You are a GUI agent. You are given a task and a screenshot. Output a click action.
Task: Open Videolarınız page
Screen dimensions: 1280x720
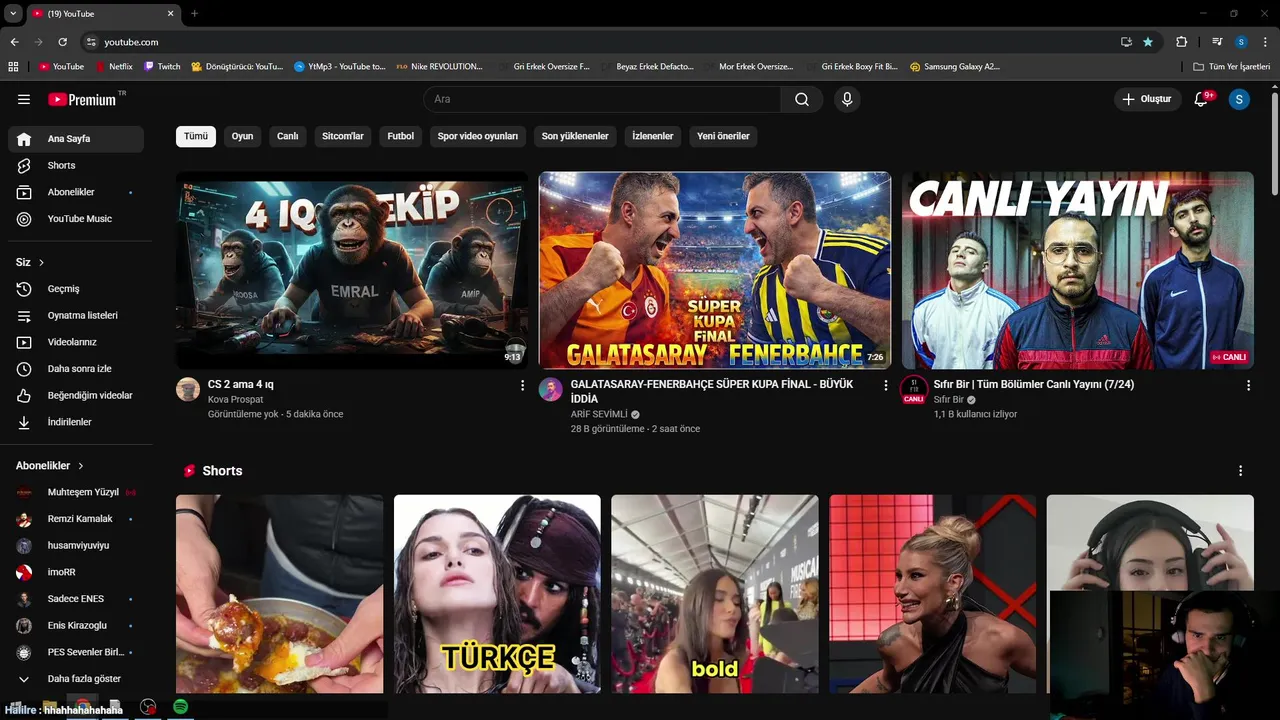(76, 342)
